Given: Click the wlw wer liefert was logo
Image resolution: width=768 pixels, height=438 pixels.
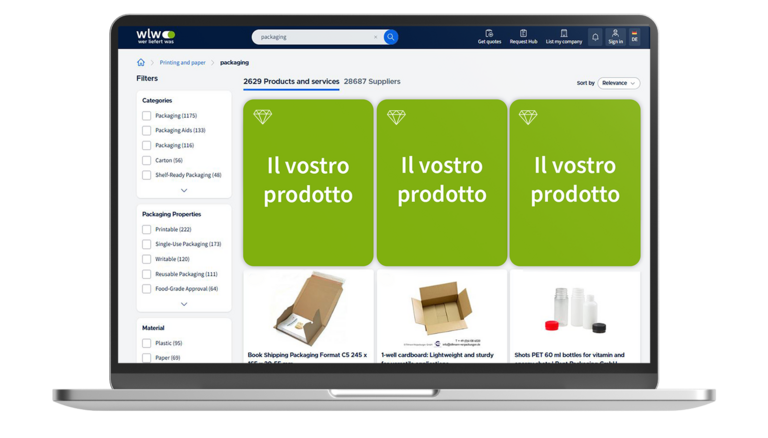Looking at the screenshot, I should pyautogui.click(x=155, y=36).
